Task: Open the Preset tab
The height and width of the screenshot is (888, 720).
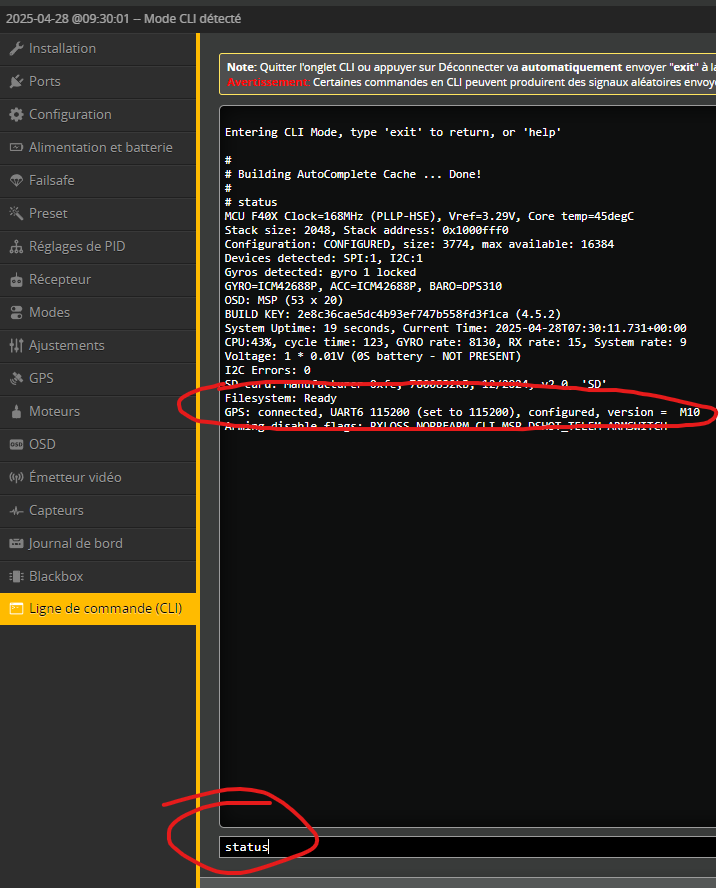Action: (x=48, y=214)
